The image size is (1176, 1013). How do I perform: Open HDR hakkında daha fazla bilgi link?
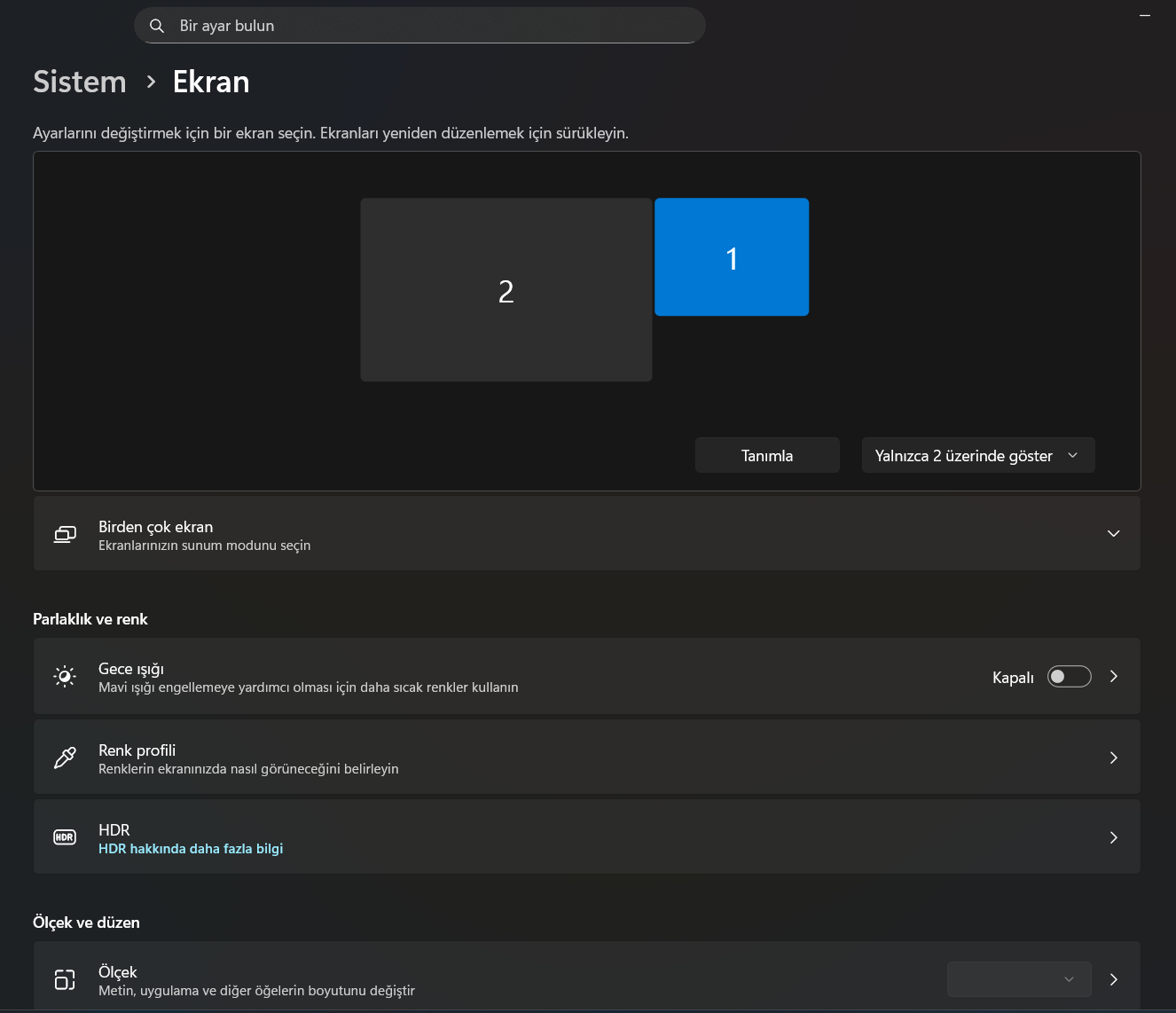coord(191,849)
